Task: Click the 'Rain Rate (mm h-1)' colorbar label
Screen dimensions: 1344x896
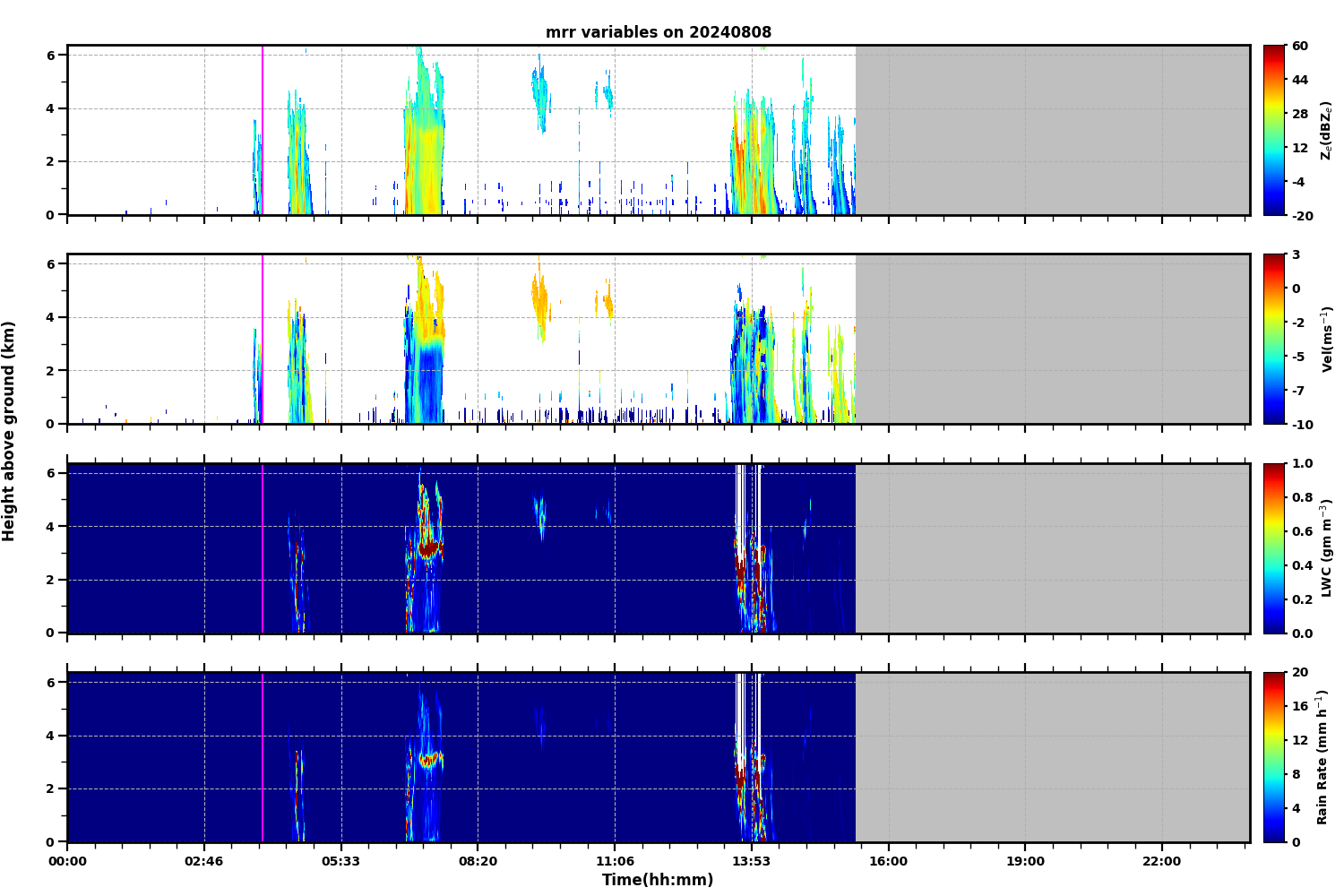Action: click(1322, 757)
